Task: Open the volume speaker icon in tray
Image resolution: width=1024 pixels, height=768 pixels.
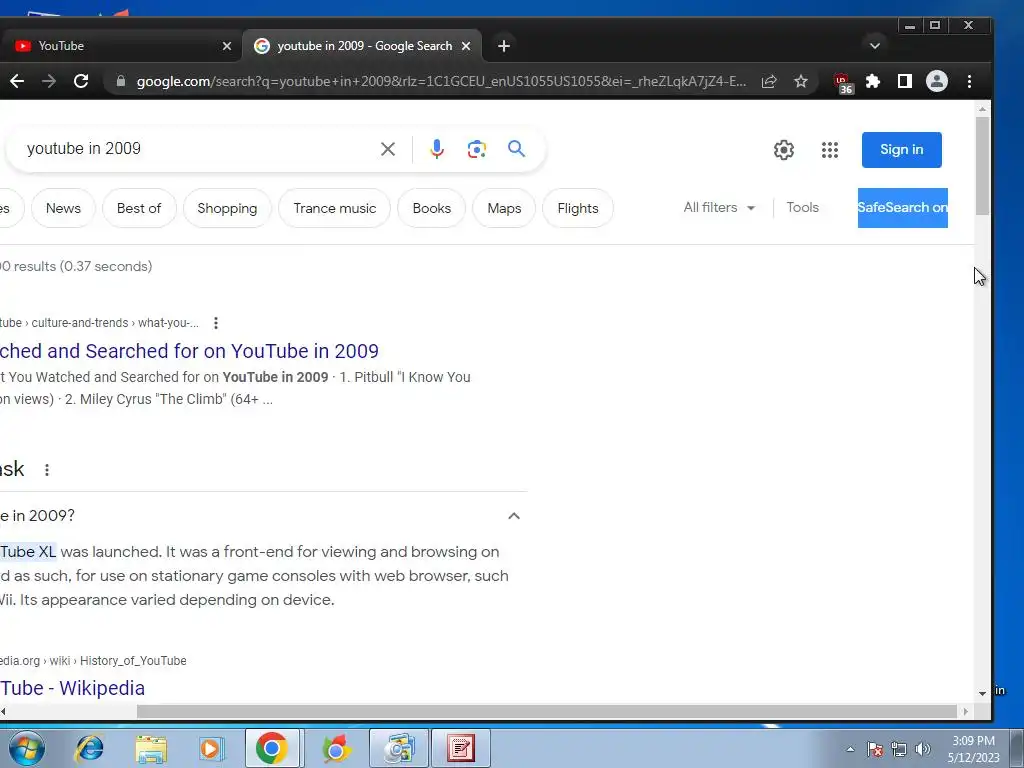Action: click(922, 749)
